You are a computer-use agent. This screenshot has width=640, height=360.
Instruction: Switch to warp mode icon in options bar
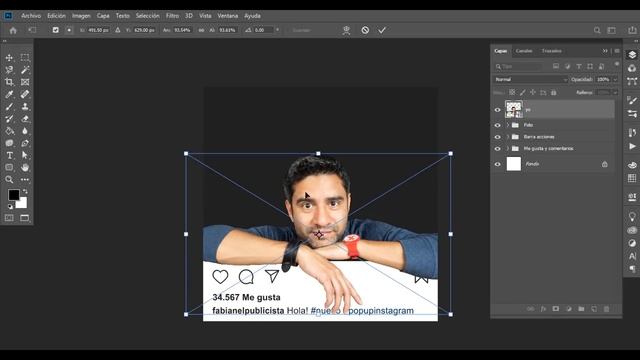346,30
